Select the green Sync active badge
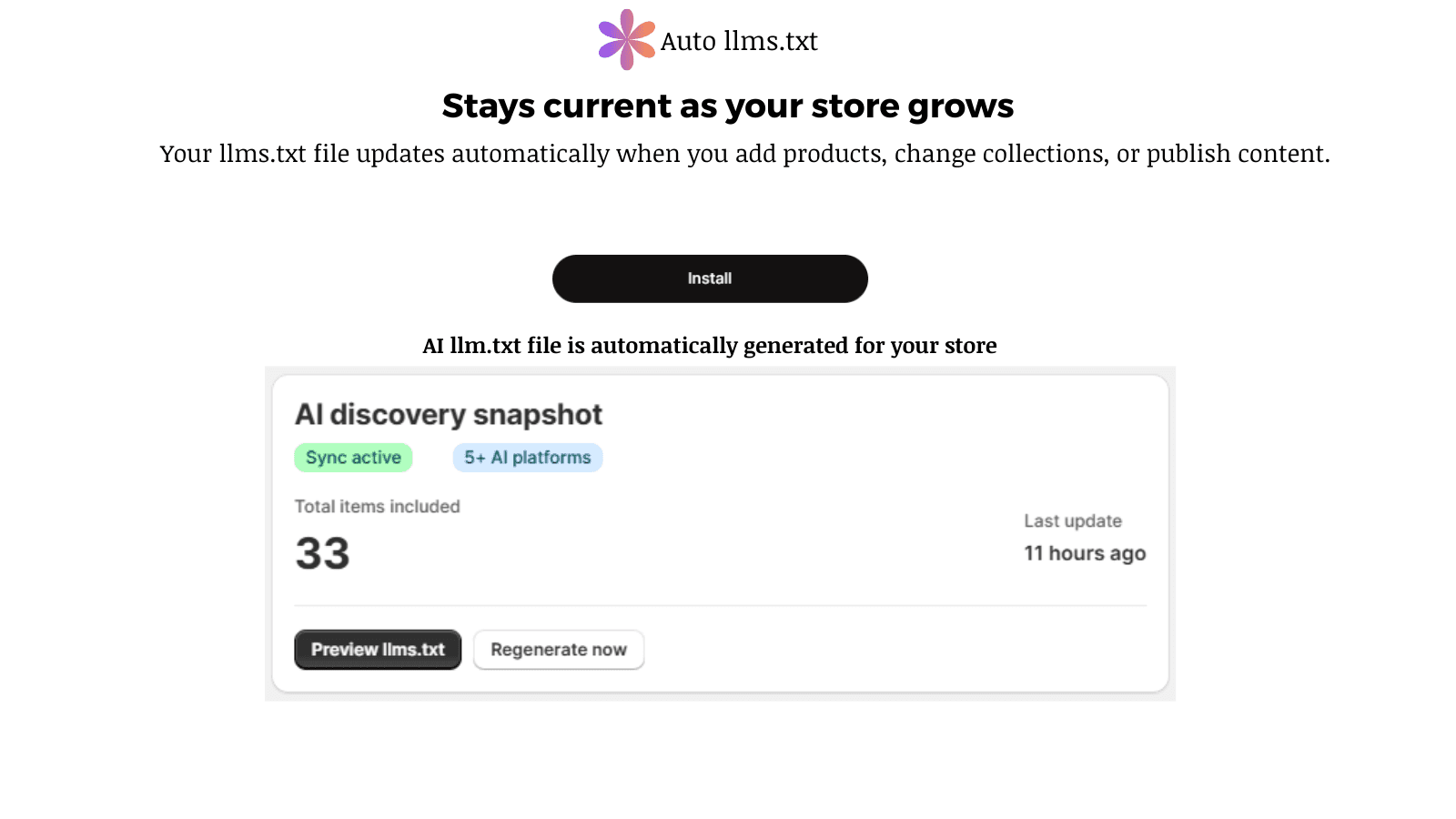 pos(353,458)
